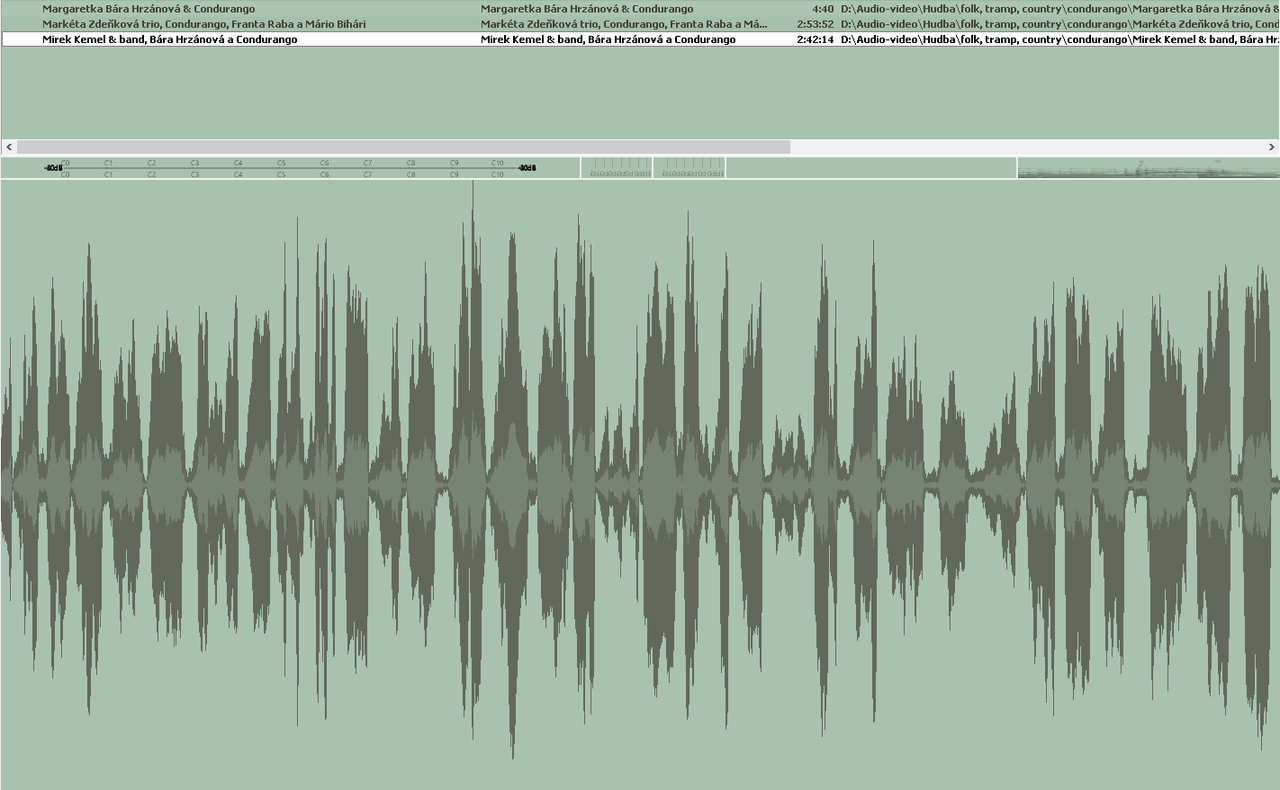Click the first VU meter panel
This screenshot has height=790, width=1280.
(617, 168)
